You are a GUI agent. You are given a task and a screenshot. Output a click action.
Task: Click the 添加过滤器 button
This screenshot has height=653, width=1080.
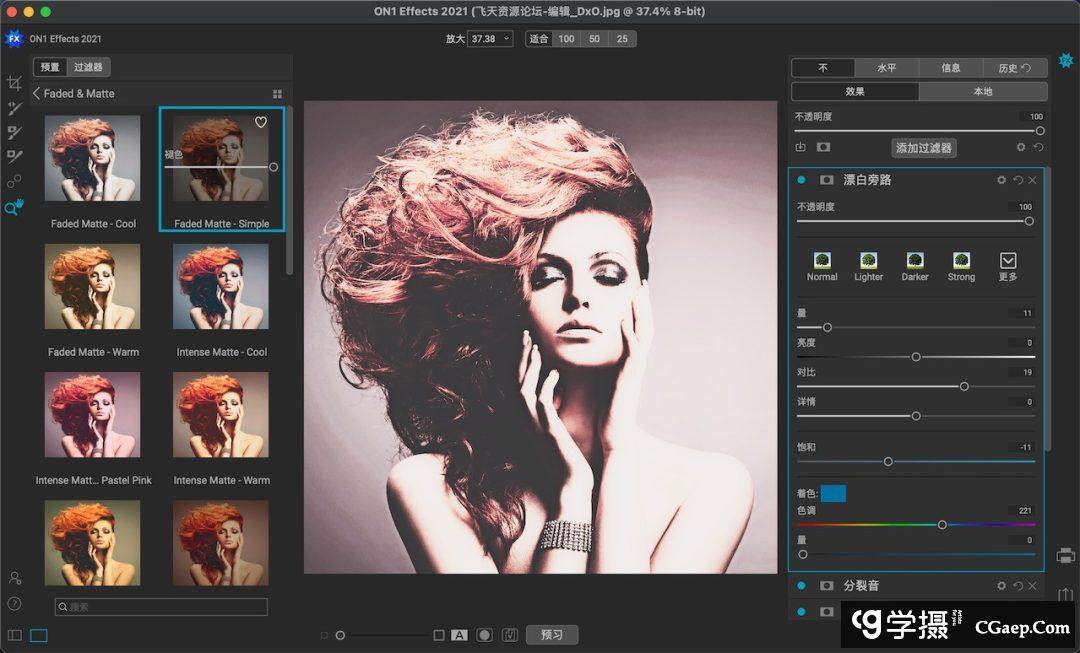tap(924, 148)
